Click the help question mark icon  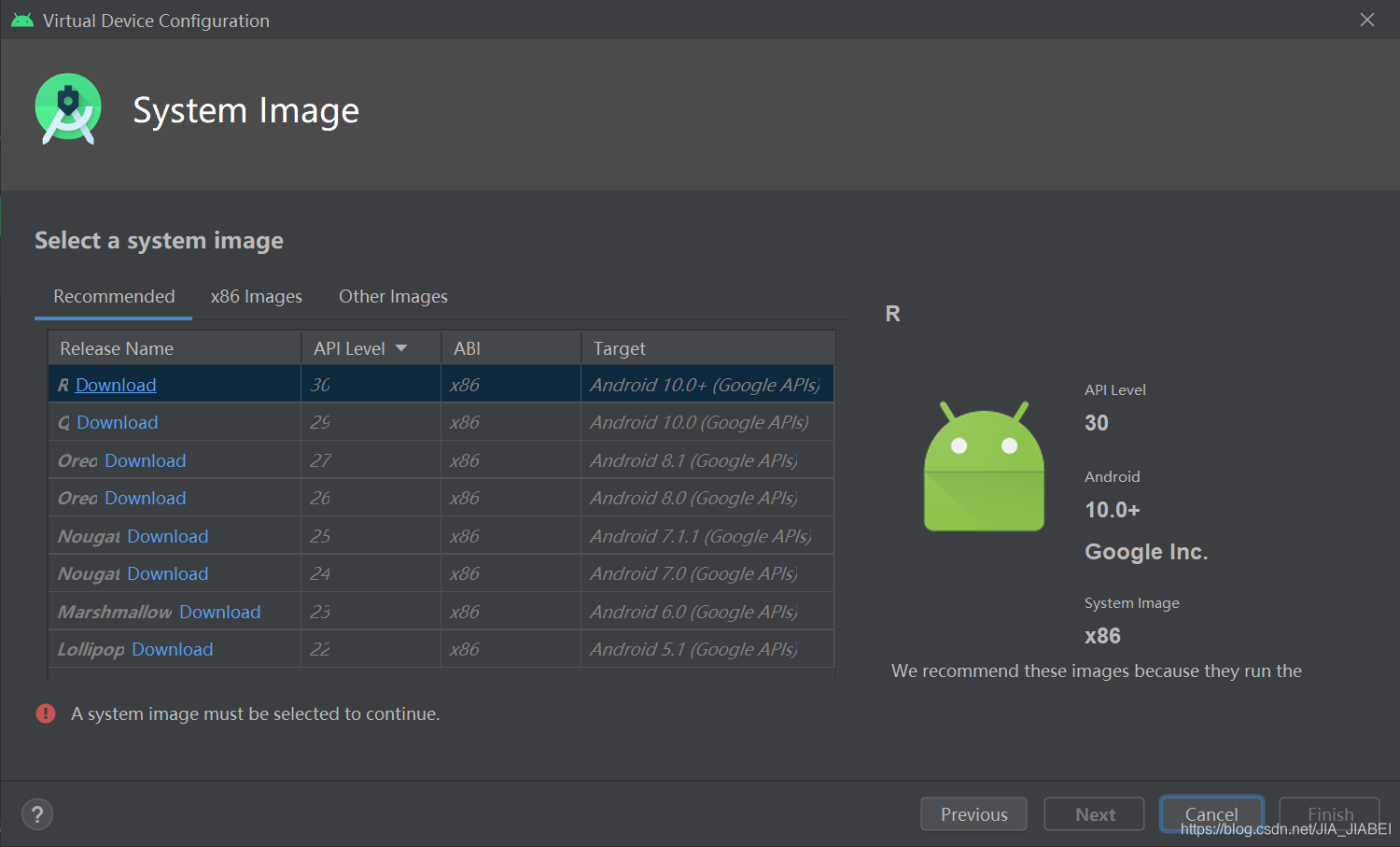point(37,814)
